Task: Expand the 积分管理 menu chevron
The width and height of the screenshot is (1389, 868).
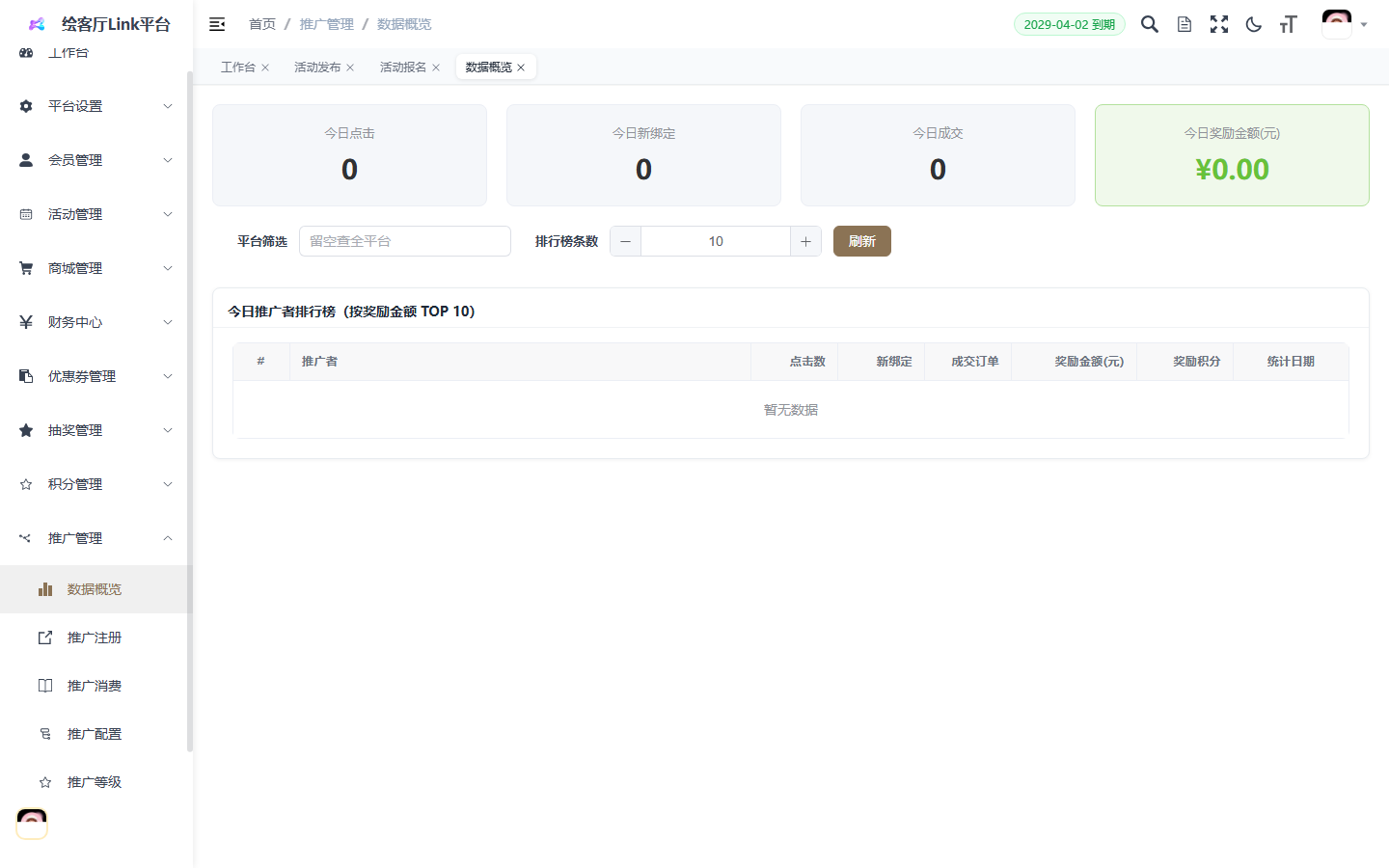Action: coord(168,484)
